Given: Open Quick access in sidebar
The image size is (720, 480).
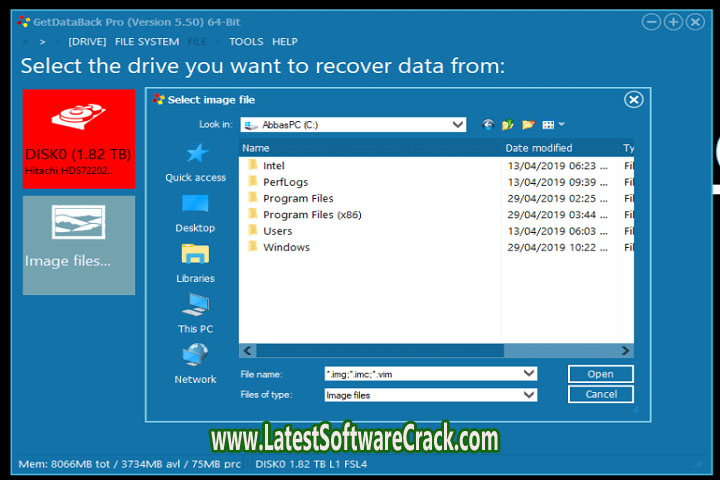Looking at the screenshot, I should pos(195,162).
